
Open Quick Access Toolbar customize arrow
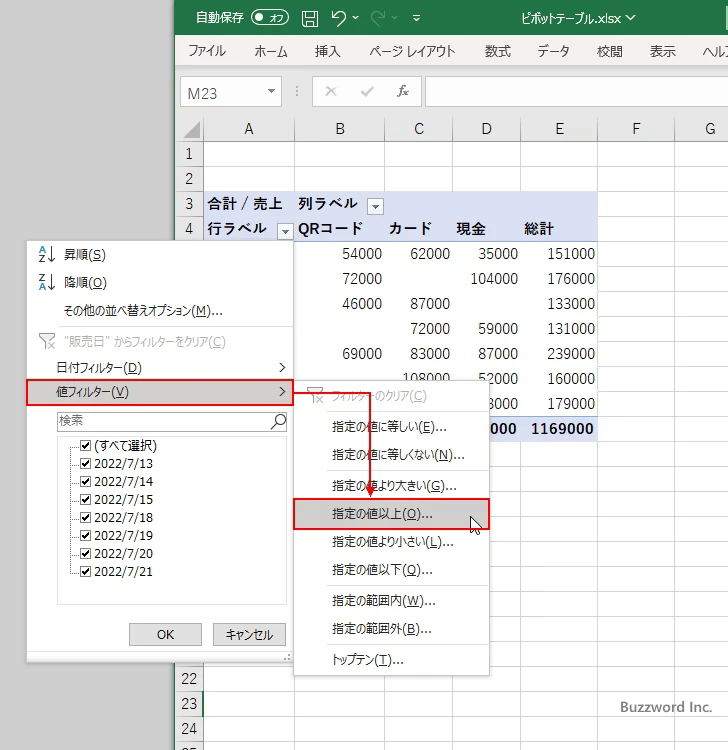coord(417,19)
